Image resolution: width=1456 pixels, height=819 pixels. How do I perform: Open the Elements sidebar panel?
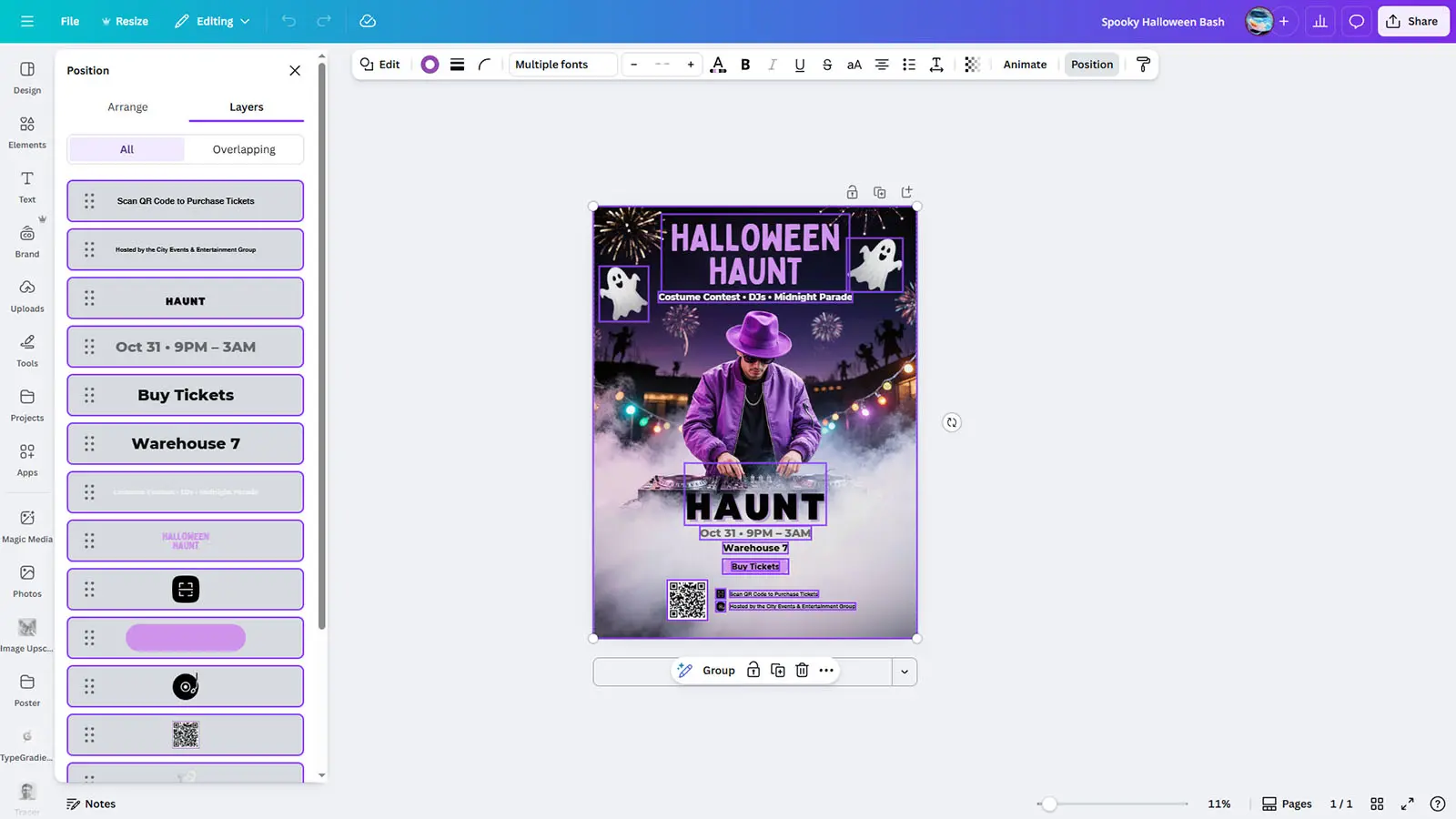[x=27, y=132]
